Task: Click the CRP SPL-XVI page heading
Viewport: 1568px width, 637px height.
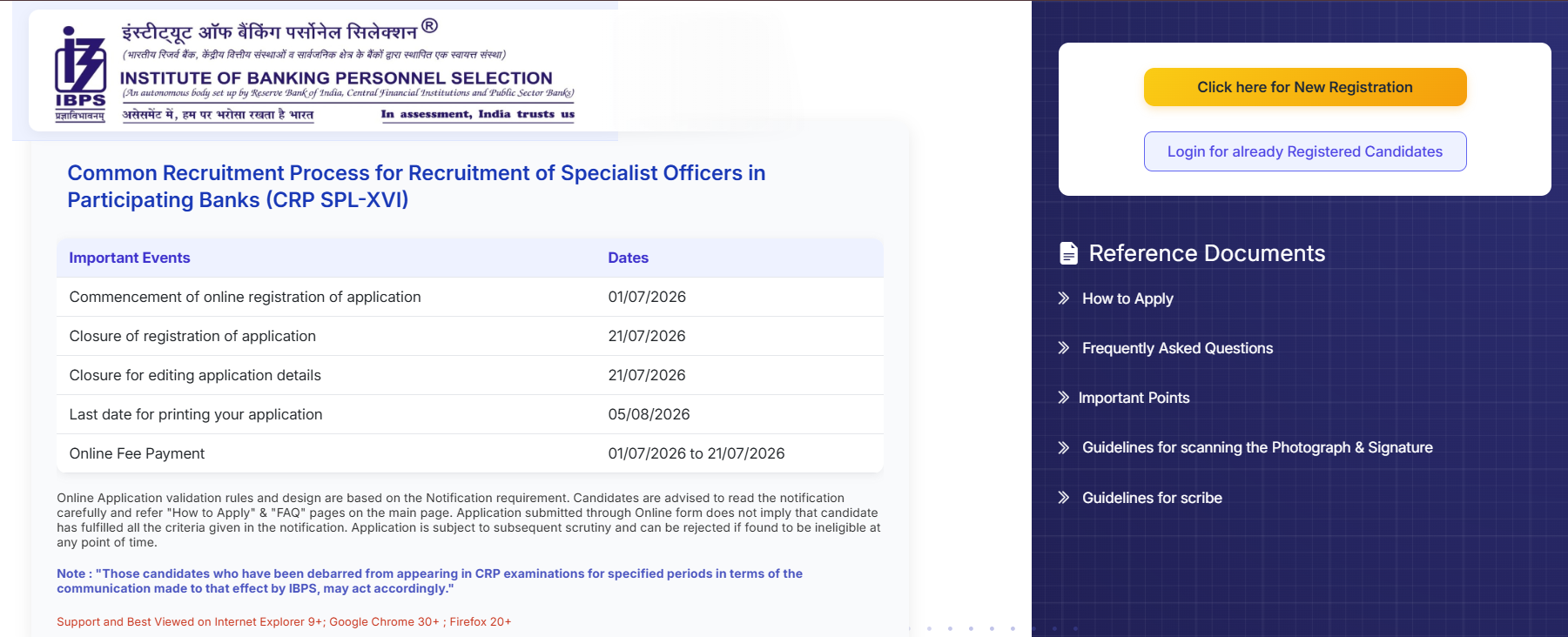Action: 416,186
